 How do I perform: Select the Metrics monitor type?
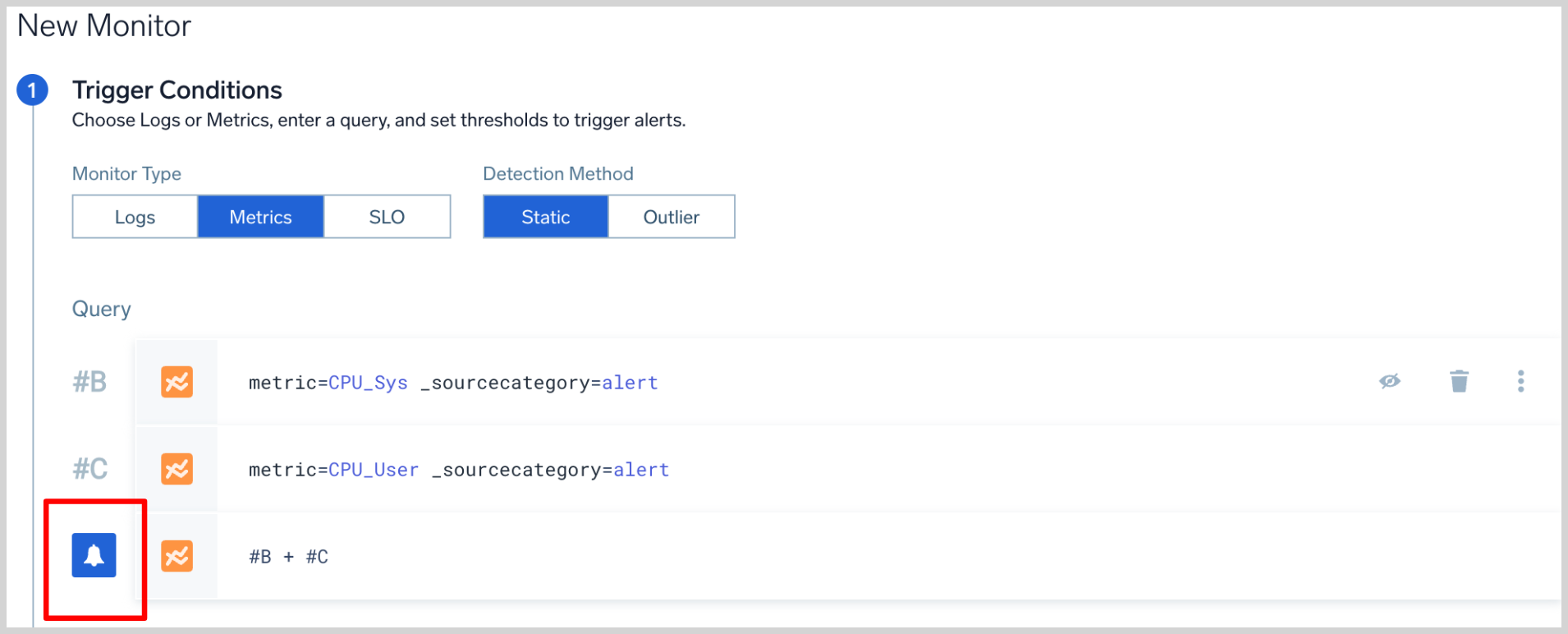click(x=260, y=216)
